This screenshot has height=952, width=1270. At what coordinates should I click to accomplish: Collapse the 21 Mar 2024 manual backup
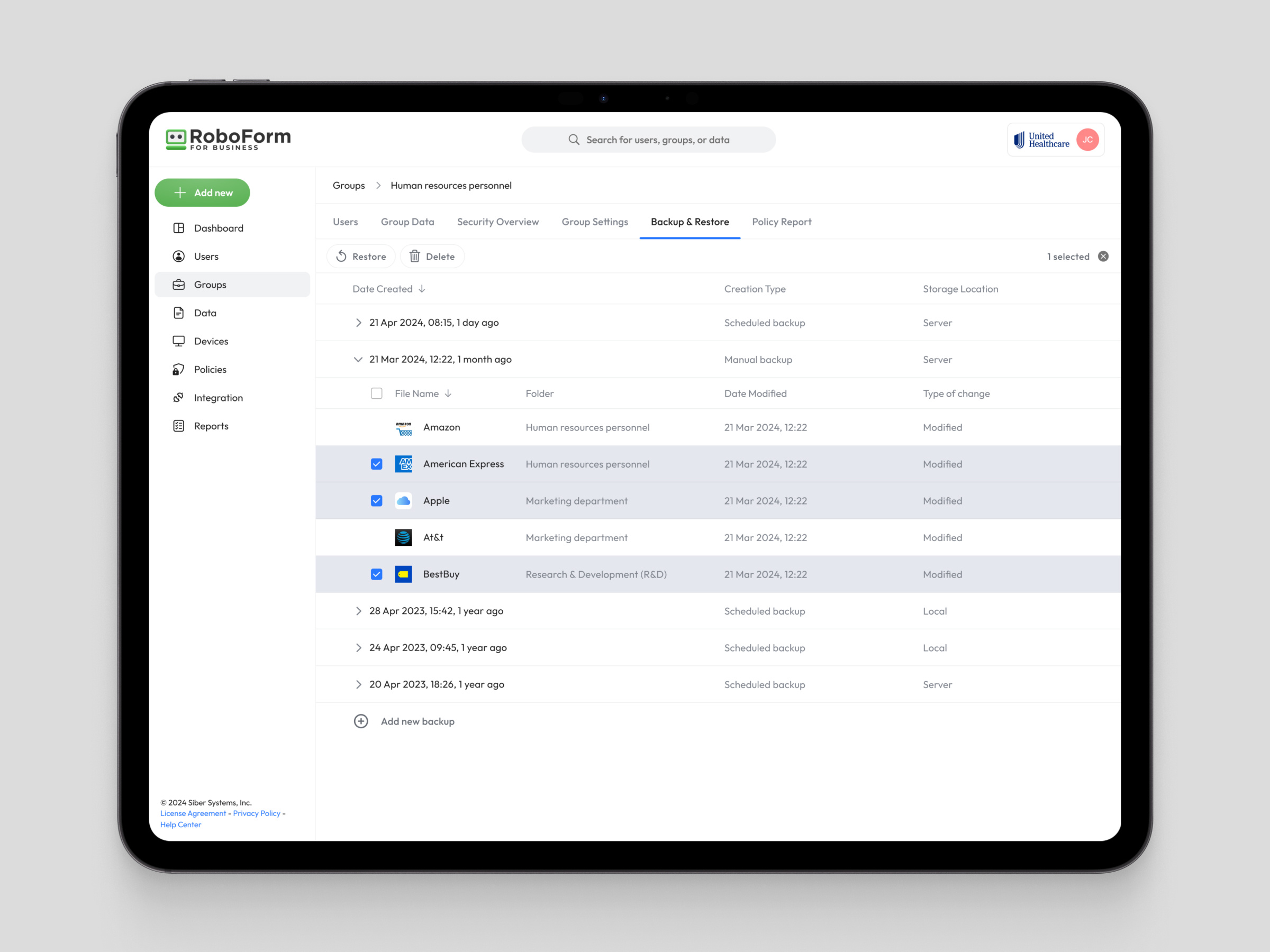358,359
